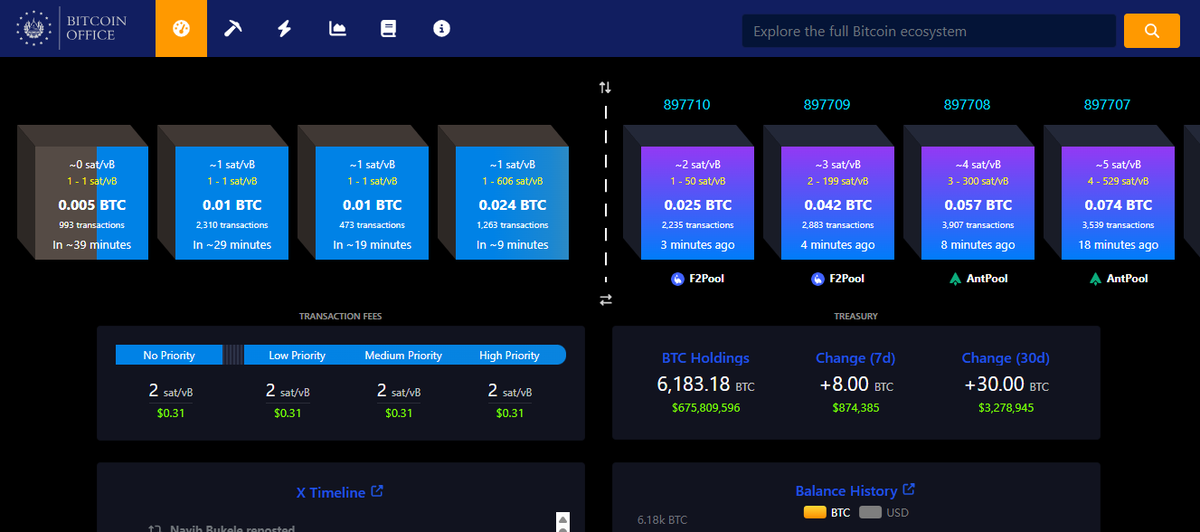Click BTC Holdings value 6,183.18 BTC
Viewport: 1200px width, 532px height.
(706, 384)
